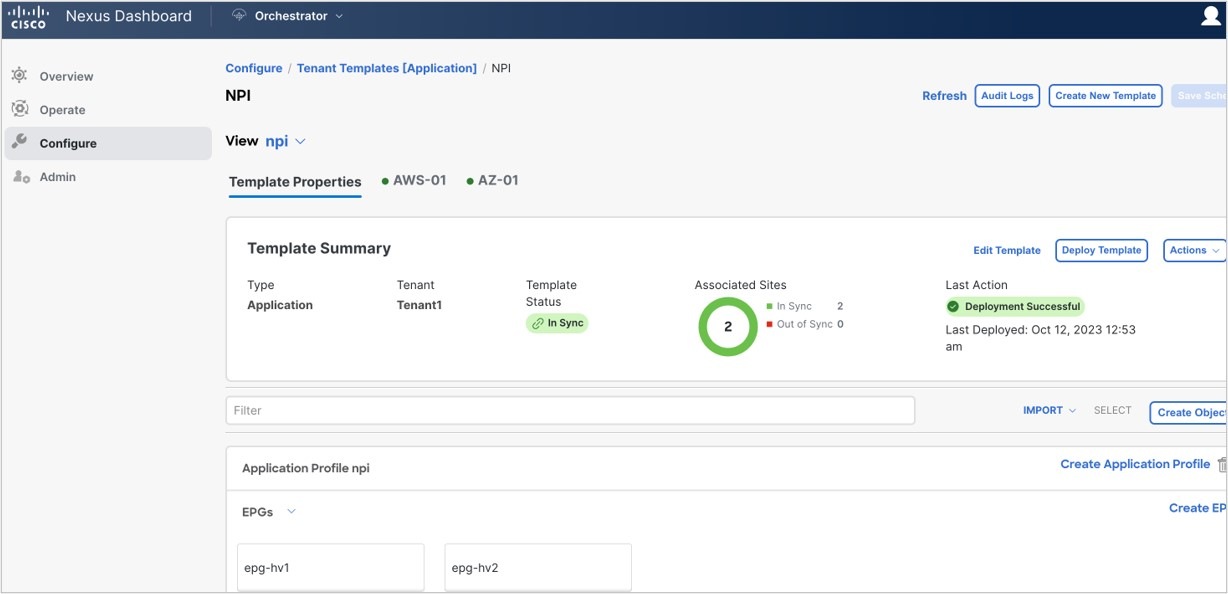1228x594 pixels.
Task: Collapse the EPGs section
Action: (290, 511)
